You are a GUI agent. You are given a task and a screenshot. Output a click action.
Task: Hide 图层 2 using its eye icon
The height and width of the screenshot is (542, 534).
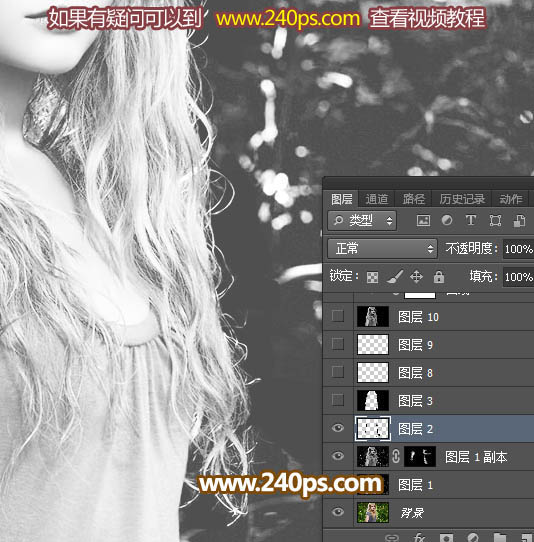point(338,428)
